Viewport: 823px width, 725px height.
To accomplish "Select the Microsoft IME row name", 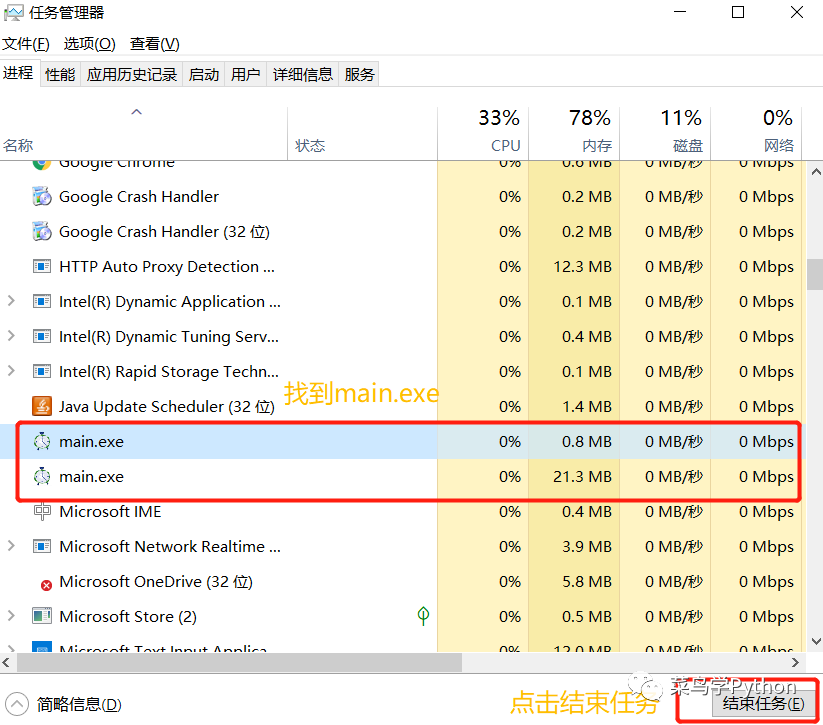I will [110, 511].
